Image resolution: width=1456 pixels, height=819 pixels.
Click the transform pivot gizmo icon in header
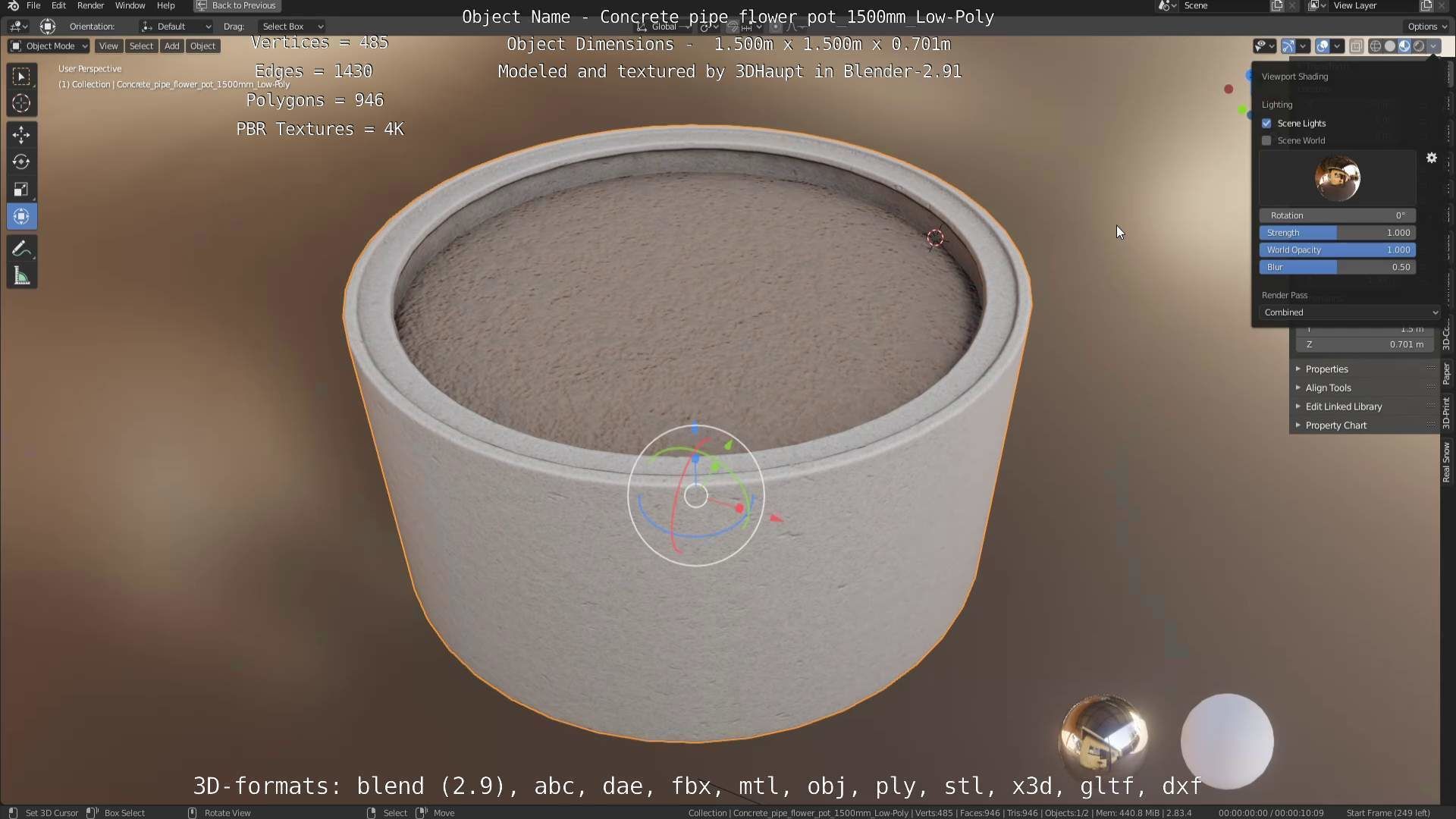click(48, 27)
